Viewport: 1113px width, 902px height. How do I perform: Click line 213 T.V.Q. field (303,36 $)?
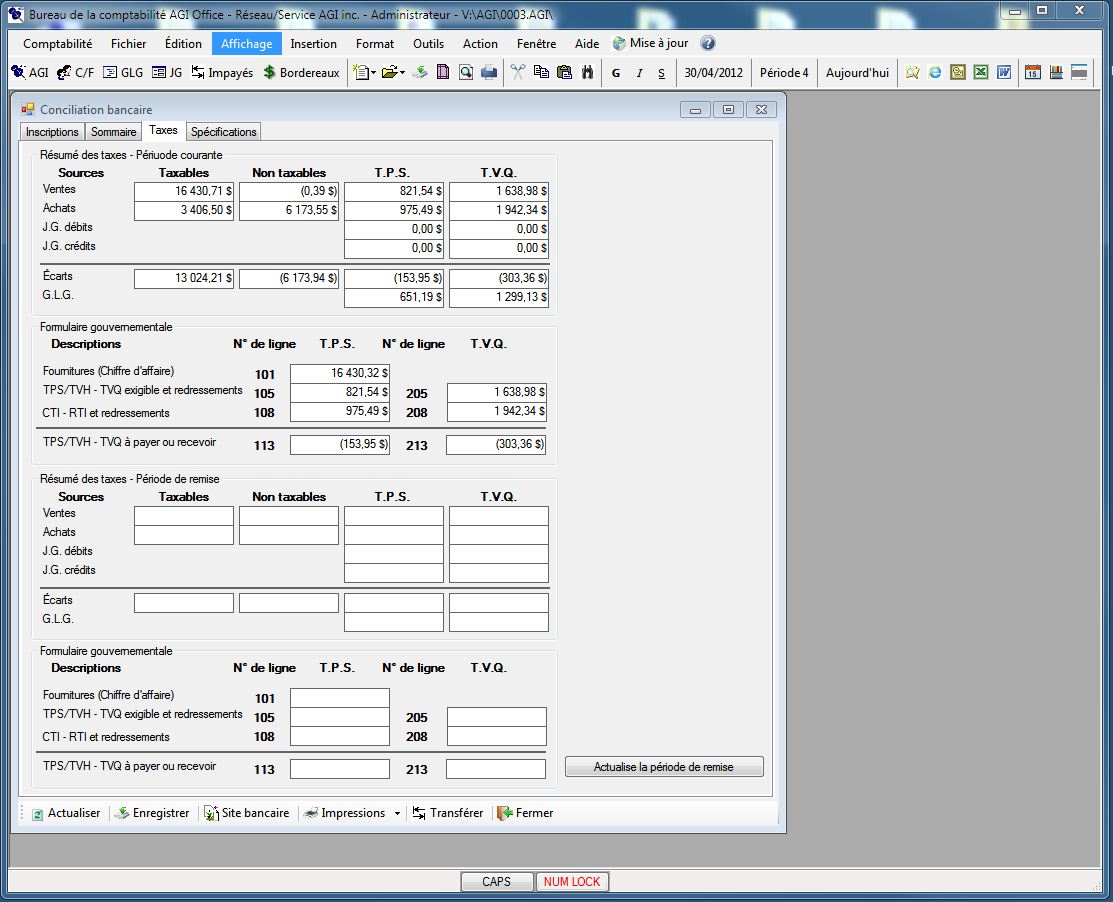(x=496, y=445)
